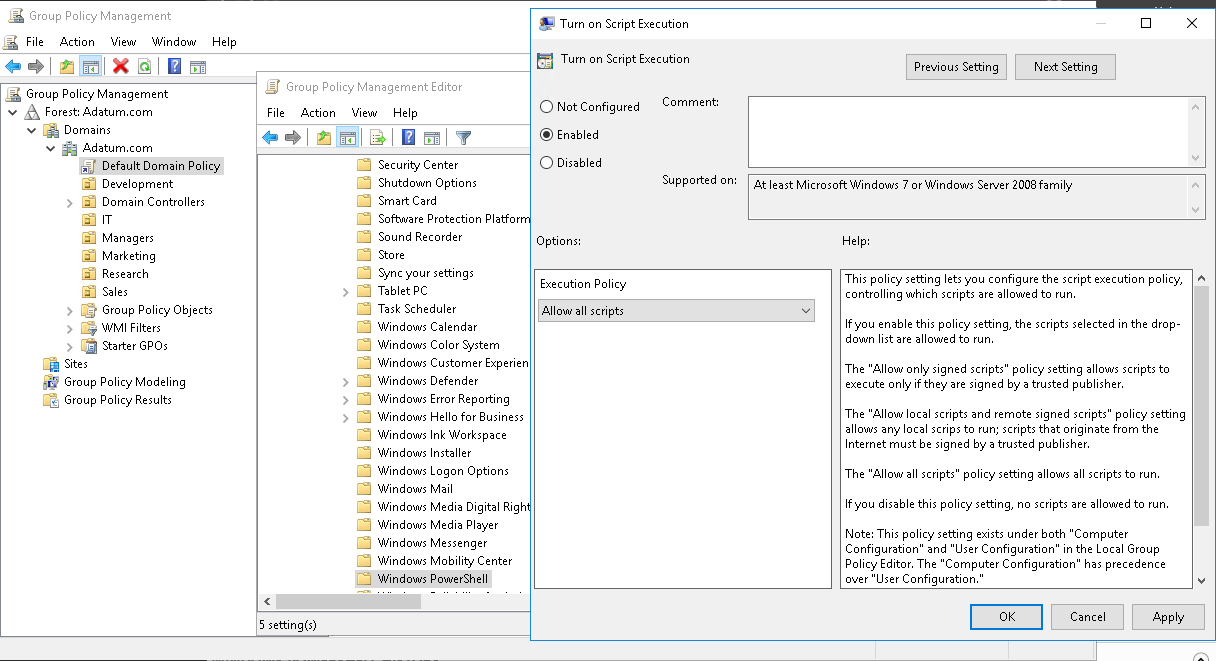1216x661 pixels.
Task: Click the Filter funnel icon in Editor toolbar
Action: 463,138
